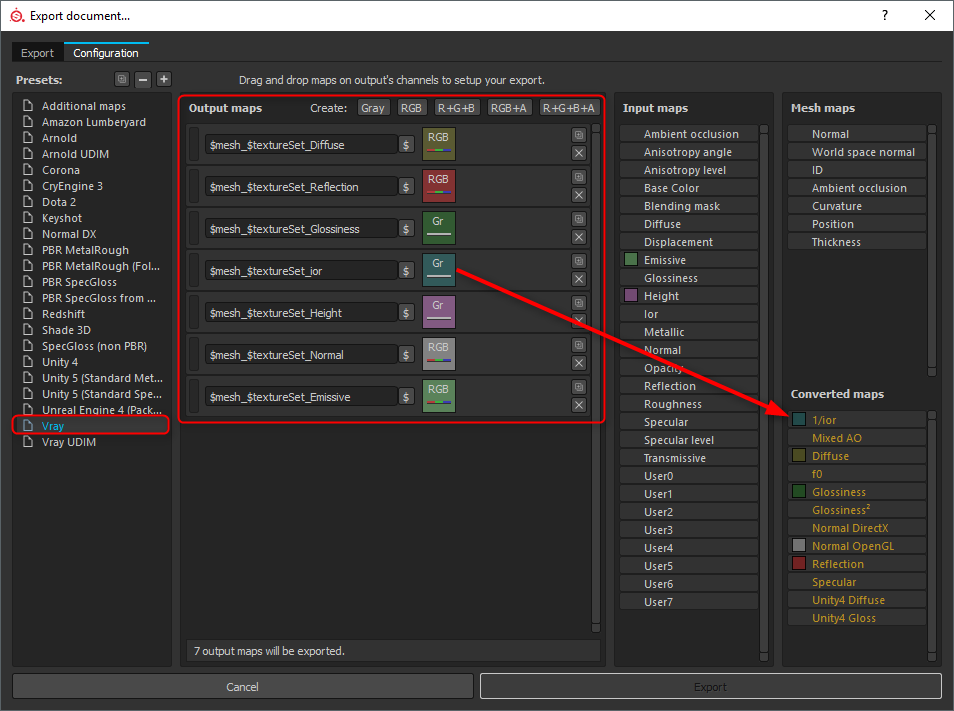This screenshot has height=711, width=954.
Task: Open help with the question mark icon
Action: 885,15
